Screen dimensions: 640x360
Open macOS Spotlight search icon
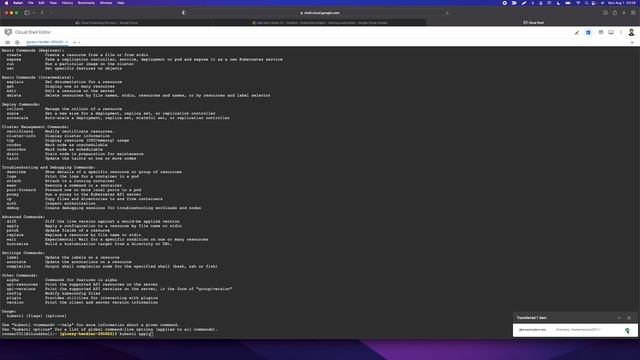coord(586,3)
